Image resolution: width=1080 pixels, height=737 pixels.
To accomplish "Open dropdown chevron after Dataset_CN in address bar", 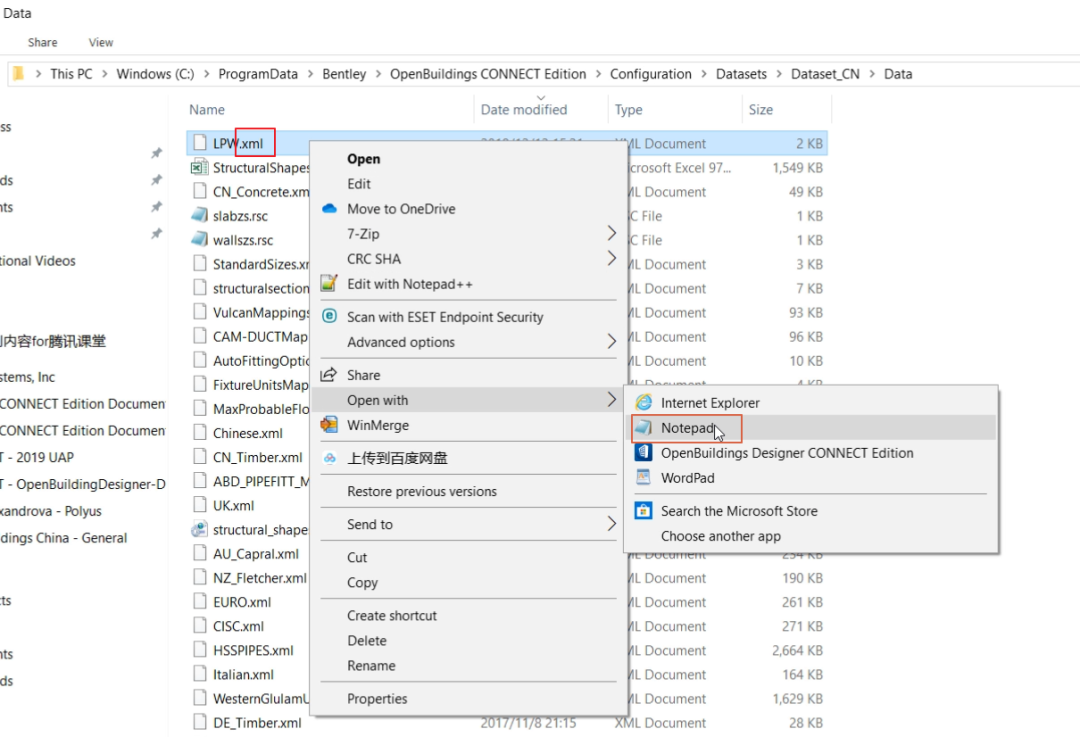I will click(x=872, y=74).
